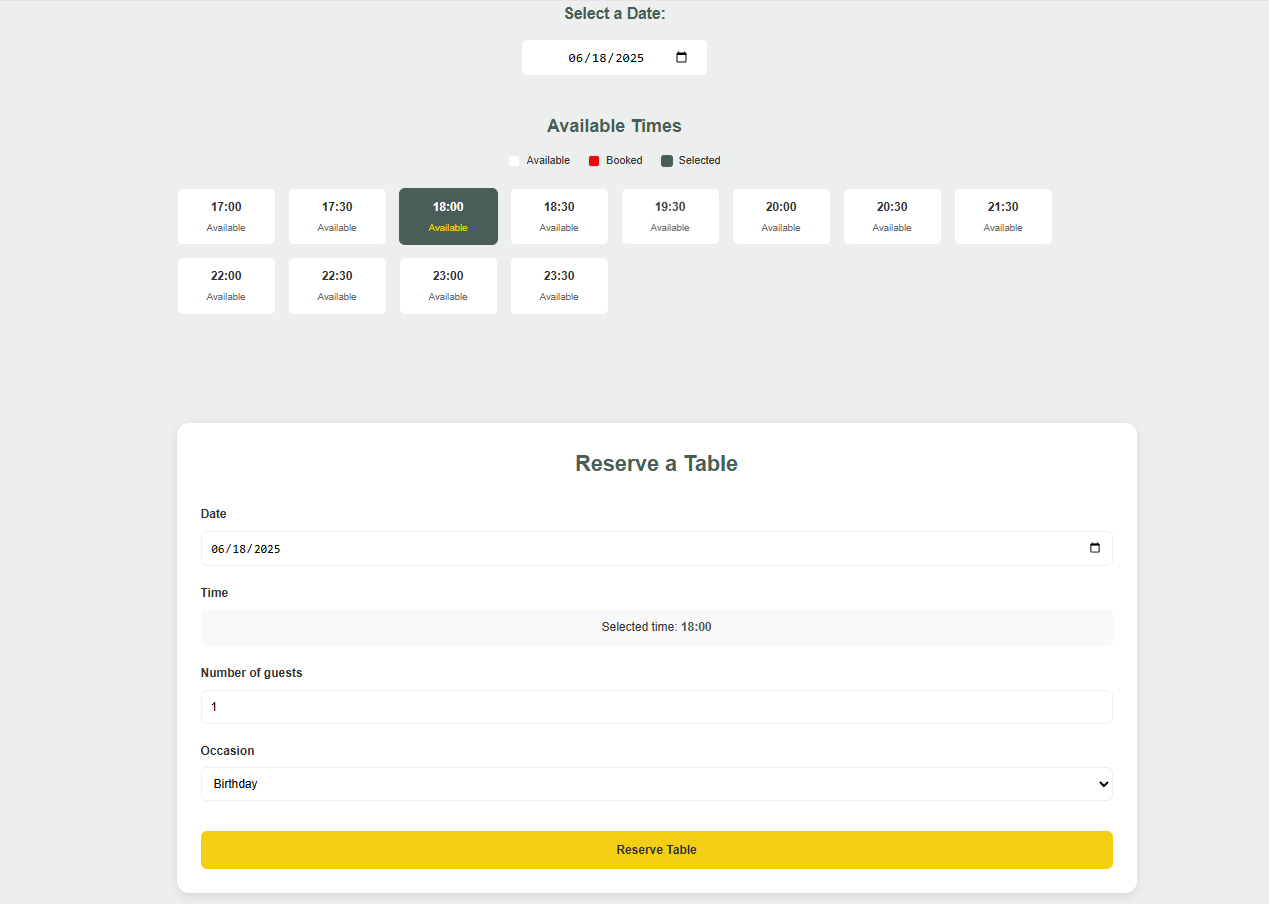Screen dimensions: 1269x904
Task: Open calendar picker in reservation form Date field
Action: point(1094,548)
